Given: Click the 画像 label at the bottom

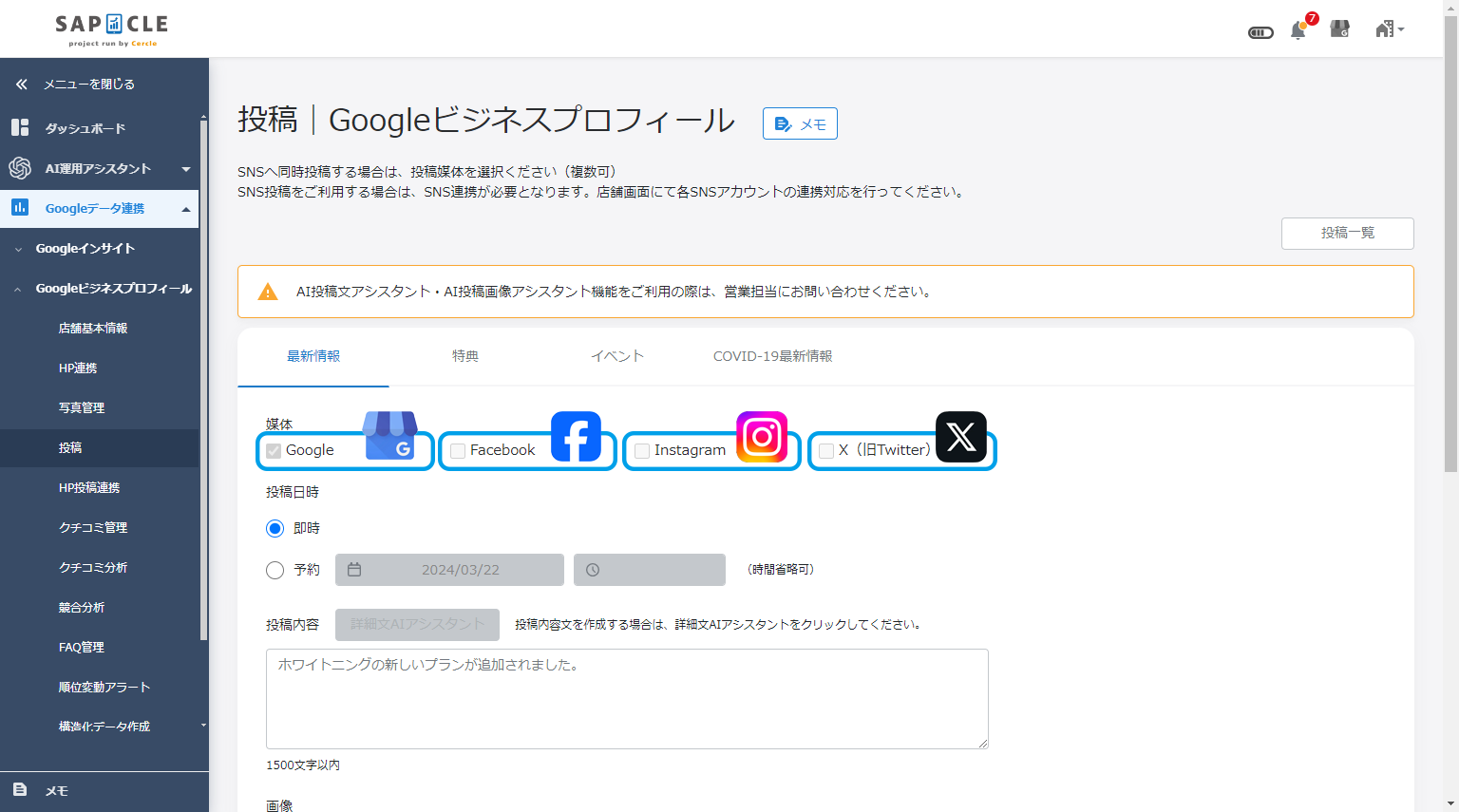Looking at the screenshot, I should coord(279,805).
